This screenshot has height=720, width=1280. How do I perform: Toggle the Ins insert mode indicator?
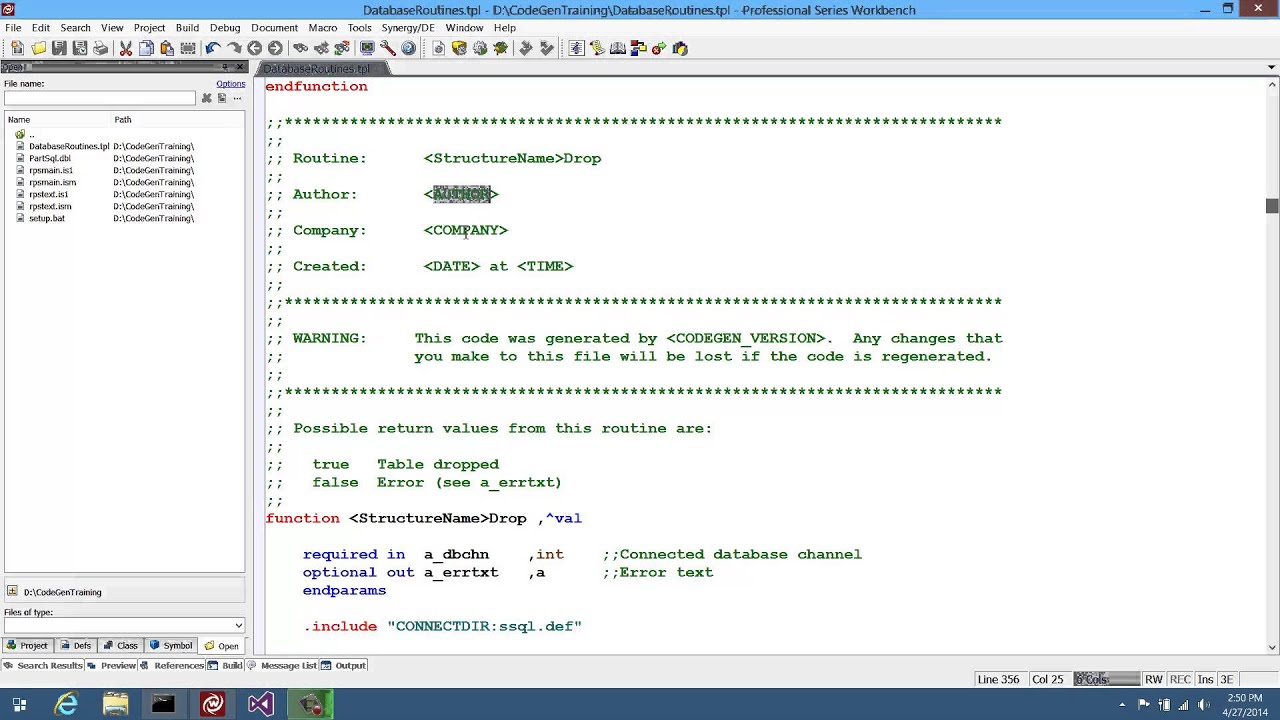pos(1205,679)
